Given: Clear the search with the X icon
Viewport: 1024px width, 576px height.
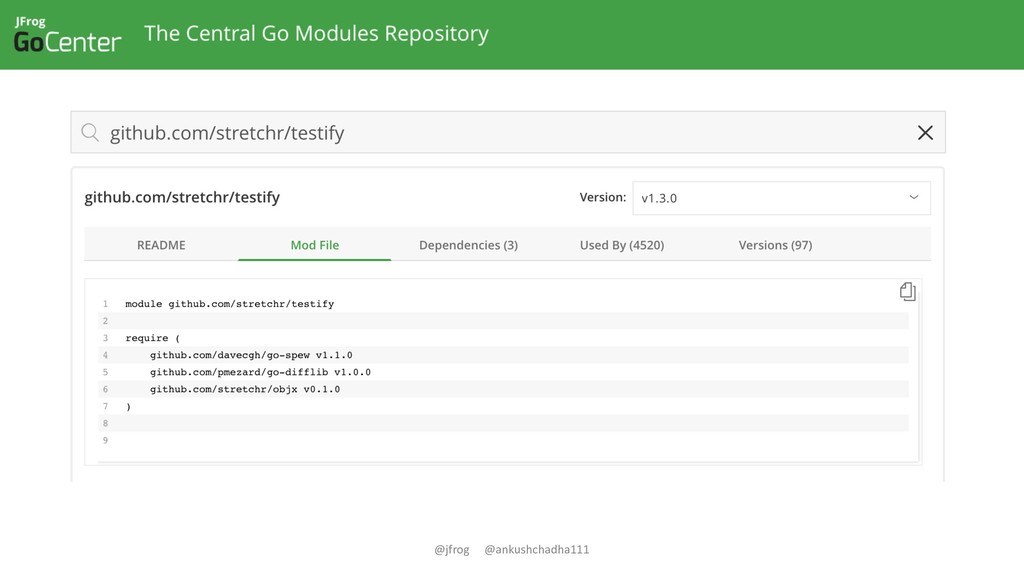Looking at the screenshot, I should (x=925, y=133).
